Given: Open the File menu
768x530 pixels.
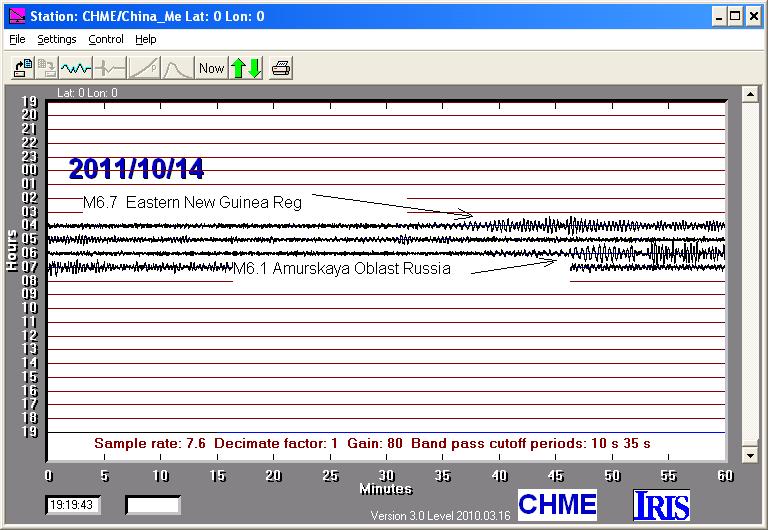Looking at the screenshot, I should coord(17,39).
